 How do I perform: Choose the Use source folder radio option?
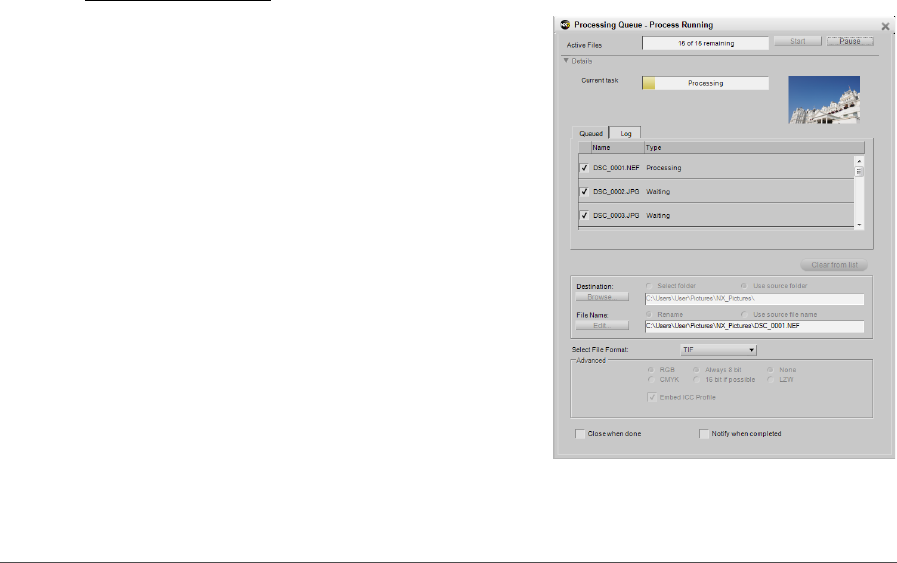tap(744, 286)
